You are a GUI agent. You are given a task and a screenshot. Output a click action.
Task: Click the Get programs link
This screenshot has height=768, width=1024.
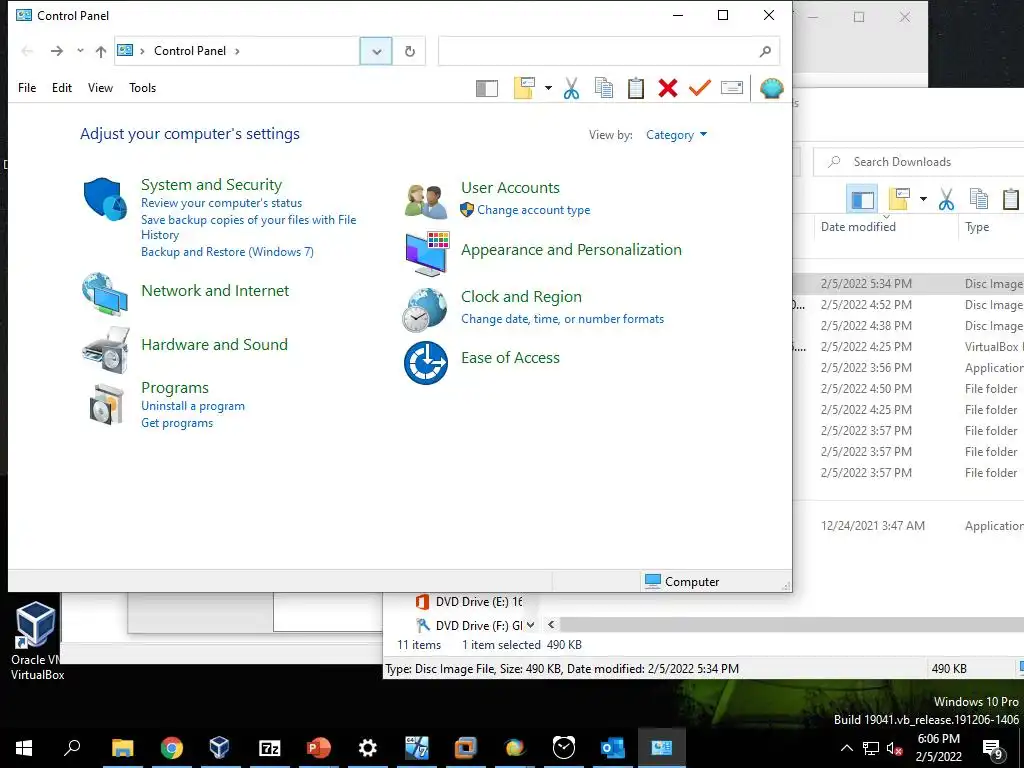177,423
